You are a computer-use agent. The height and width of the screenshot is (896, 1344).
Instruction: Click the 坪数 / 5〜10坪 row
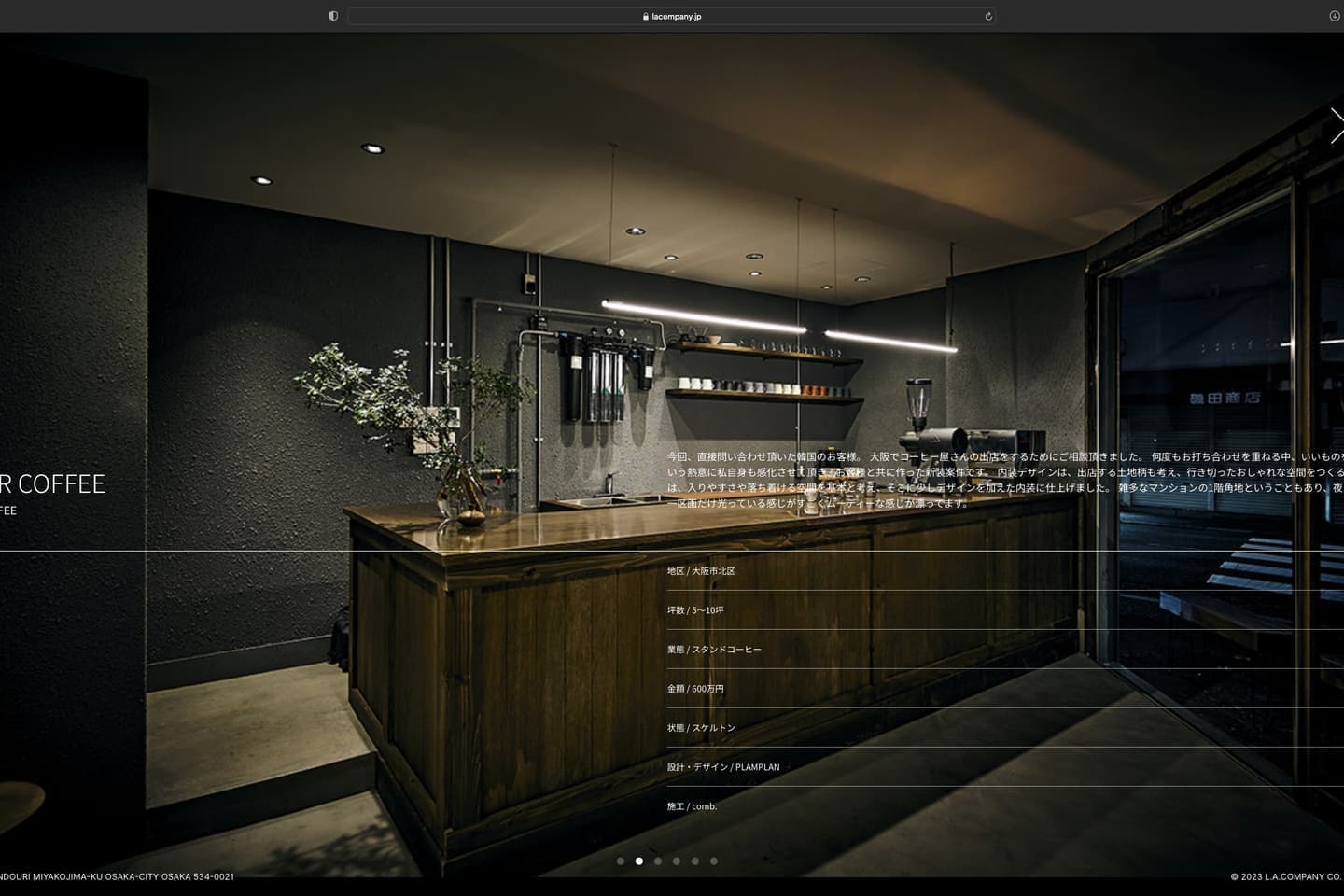(x=695, y=610)
